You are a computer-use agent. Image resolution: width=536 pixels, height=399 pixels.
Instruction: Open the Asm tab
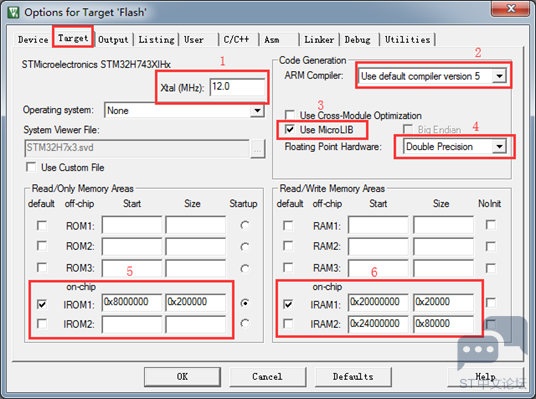(x=272, y=40)
